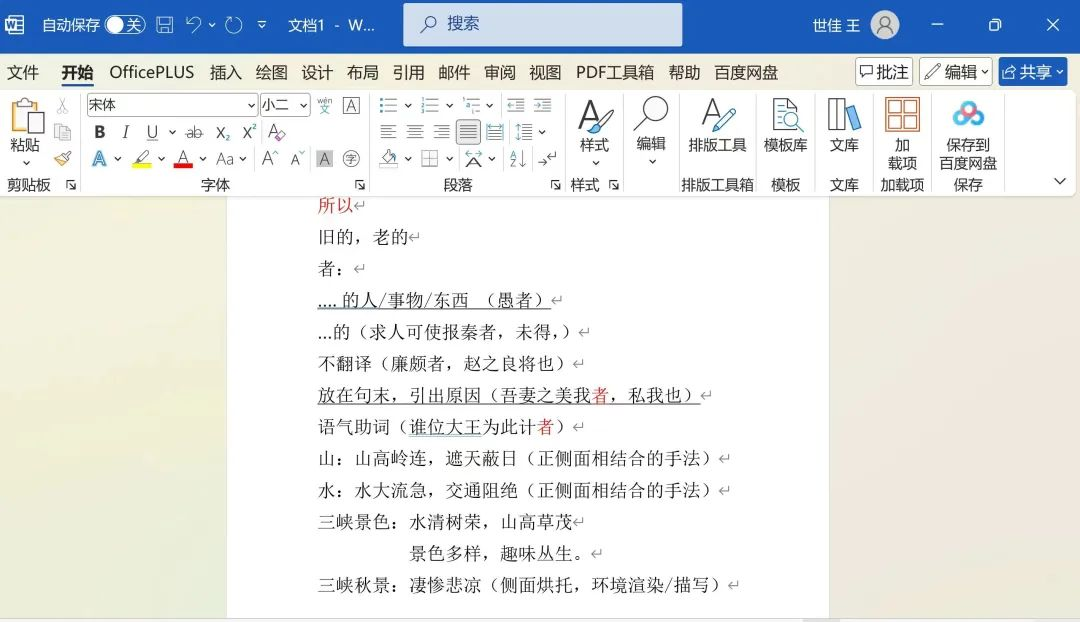Apply italic formatting
1080x622 pixels.
[x=125, y=133]
